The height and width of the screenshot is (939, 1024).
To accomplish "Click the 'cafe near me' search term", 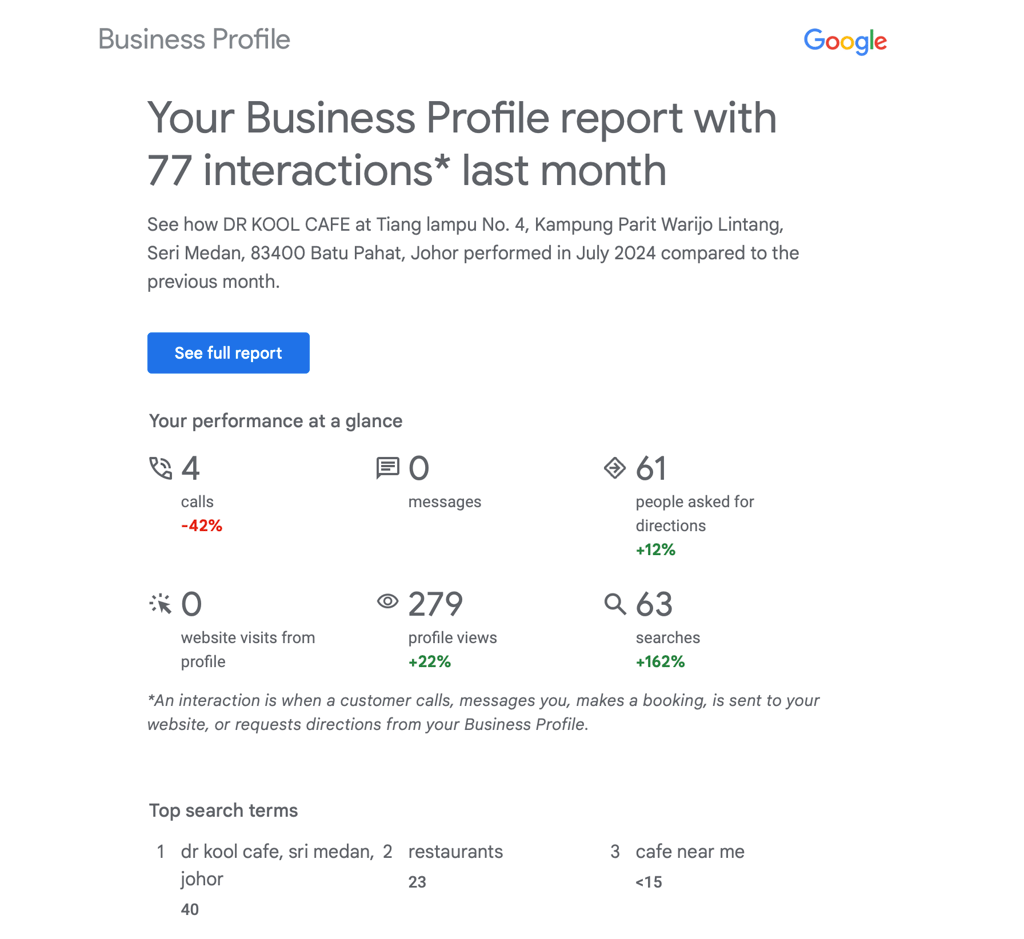I will 690,852.
